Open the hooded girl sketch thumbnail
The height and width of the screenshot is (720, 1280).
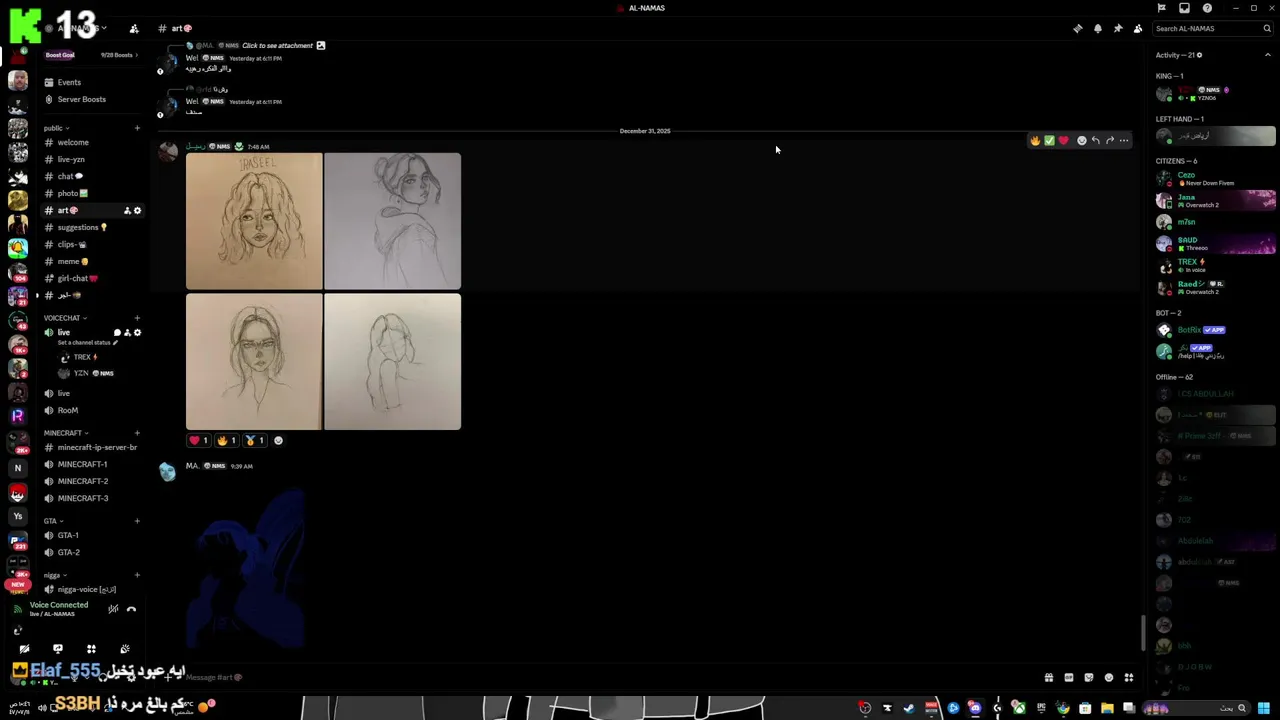(x=392, y=221)
